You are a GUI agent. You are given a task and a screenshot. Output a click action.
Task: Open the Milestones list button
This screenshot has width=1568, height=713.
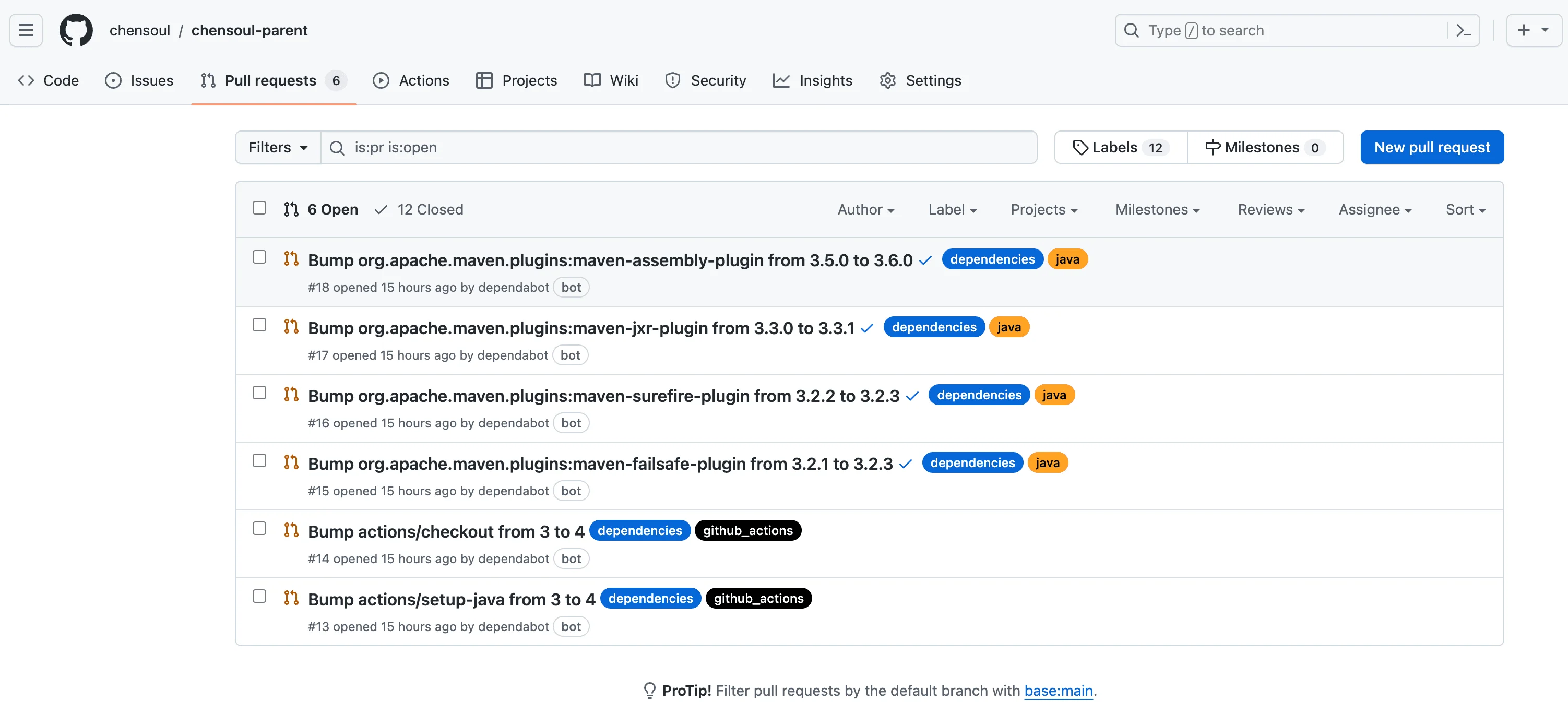[1265, 147]
